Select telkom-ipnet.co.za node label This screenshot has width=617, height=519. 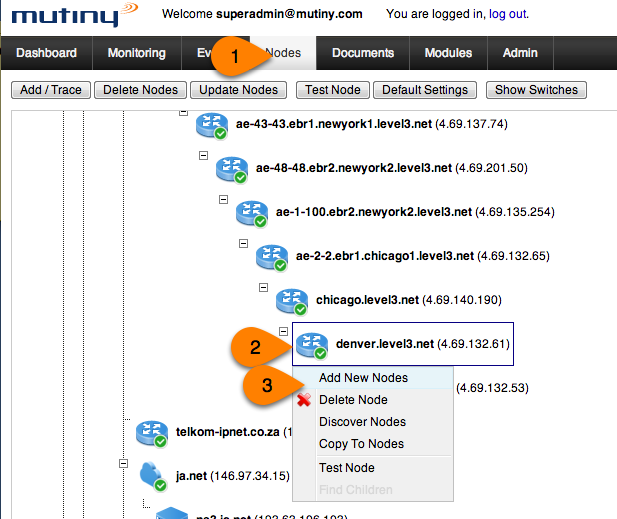pyautogui.click(x=234, y=432)
